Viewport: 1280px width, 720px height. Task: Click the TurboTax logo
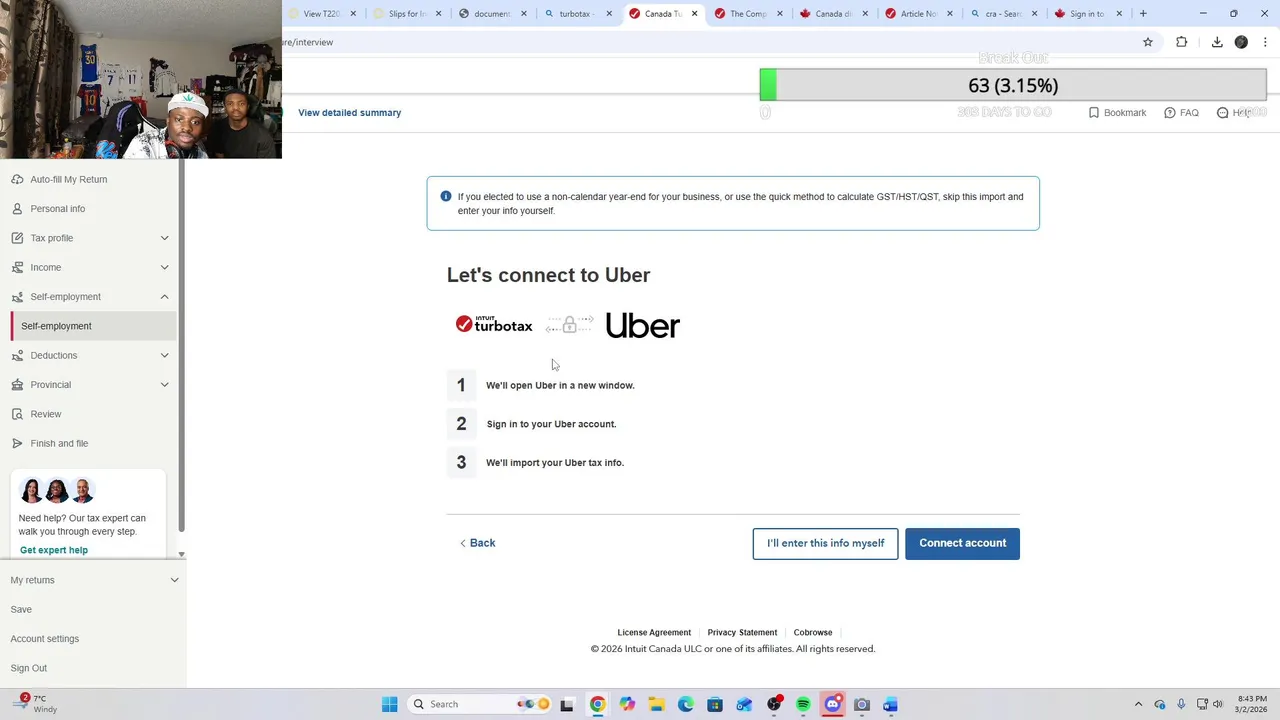494,324
